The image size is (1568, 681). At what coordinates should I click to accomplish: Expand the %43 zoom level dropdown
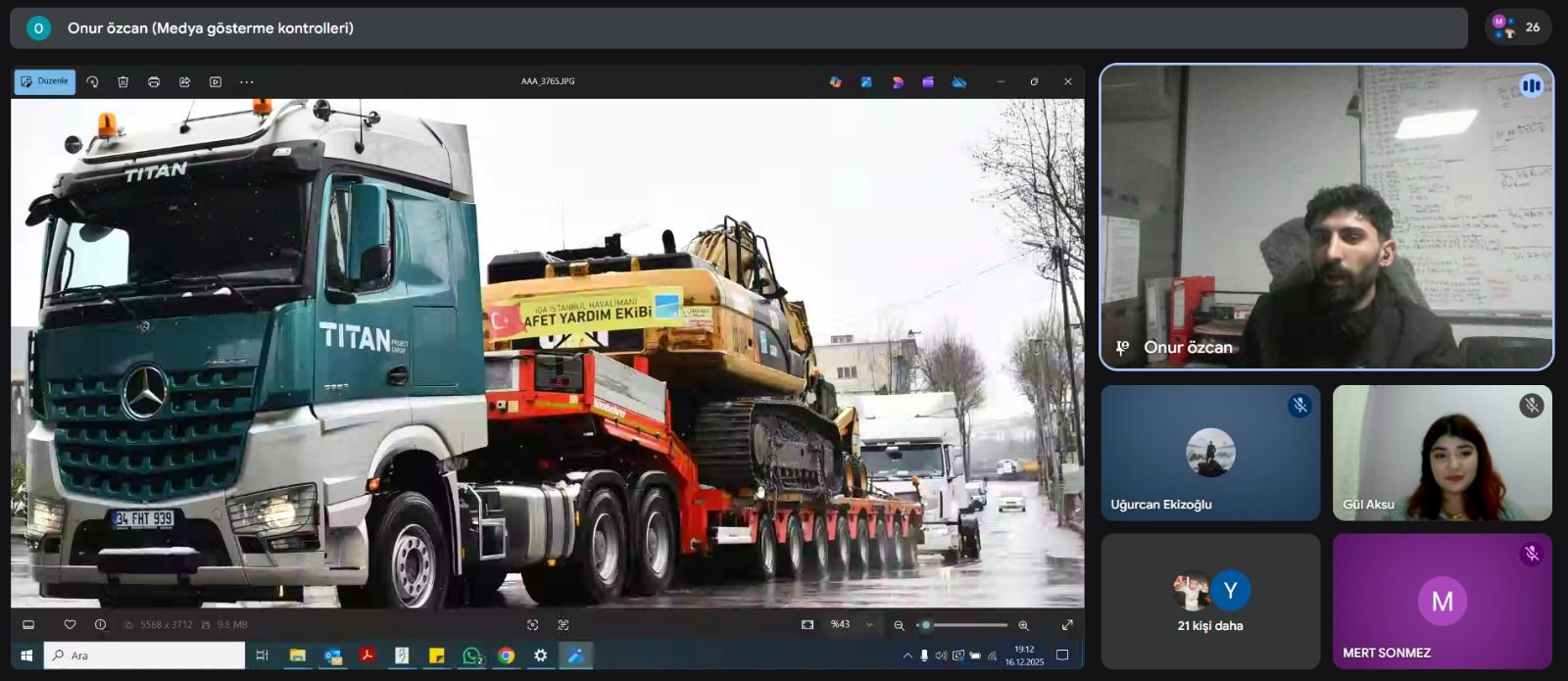pos(869,625)
